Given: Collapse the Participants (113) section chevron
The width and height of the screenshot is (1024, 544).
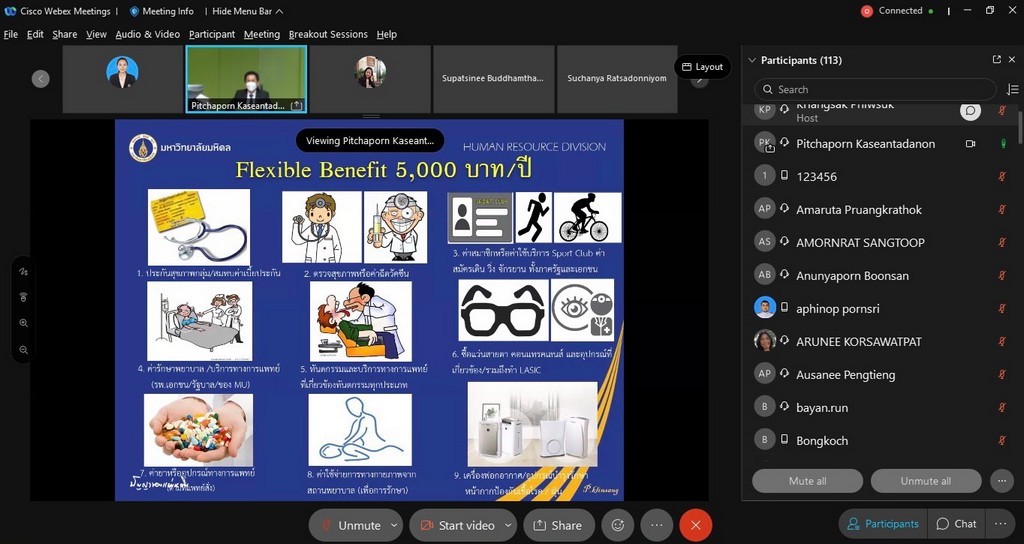Looking at the screenshot, I should point(752,60).
